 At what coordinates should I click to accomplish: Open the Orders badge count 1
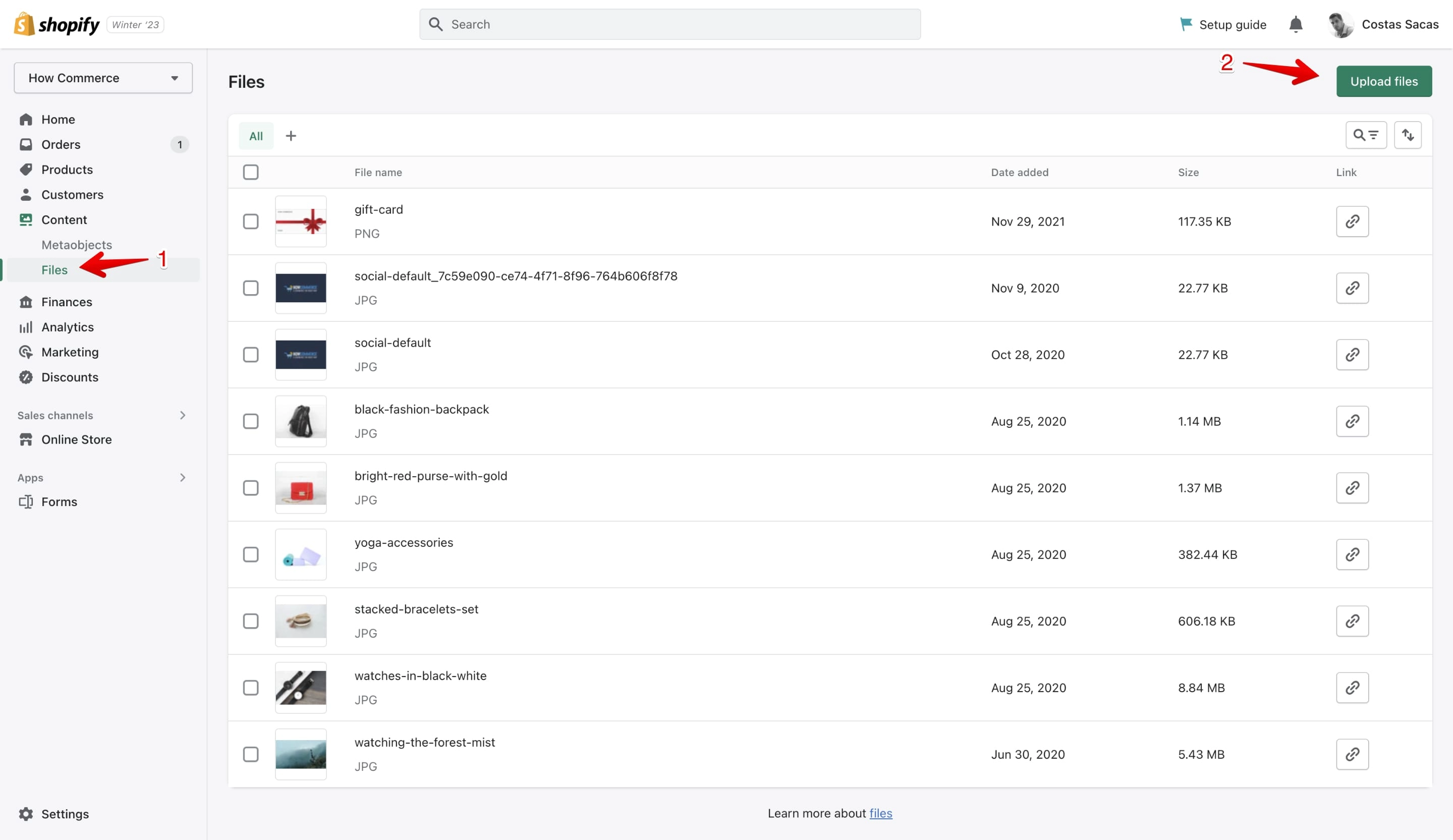click(180, 145)
